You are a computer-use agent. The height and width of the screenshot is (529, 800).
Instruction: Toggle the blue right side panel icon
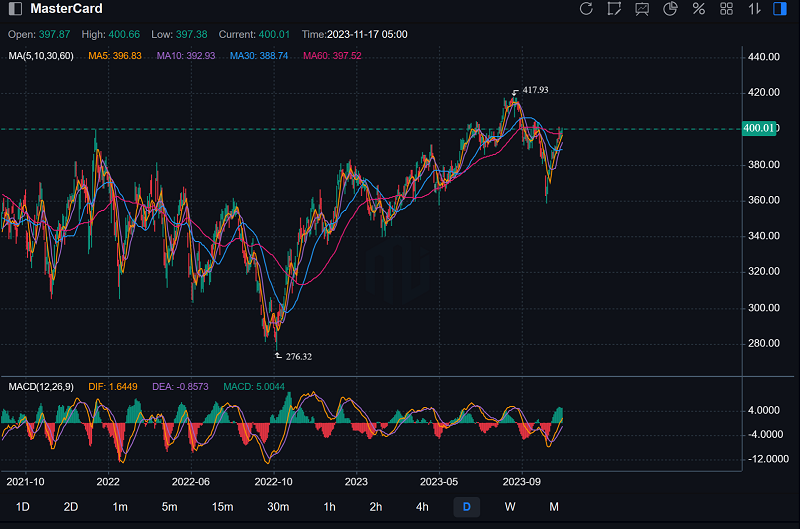pyautogui.click(x=780, y=9)
